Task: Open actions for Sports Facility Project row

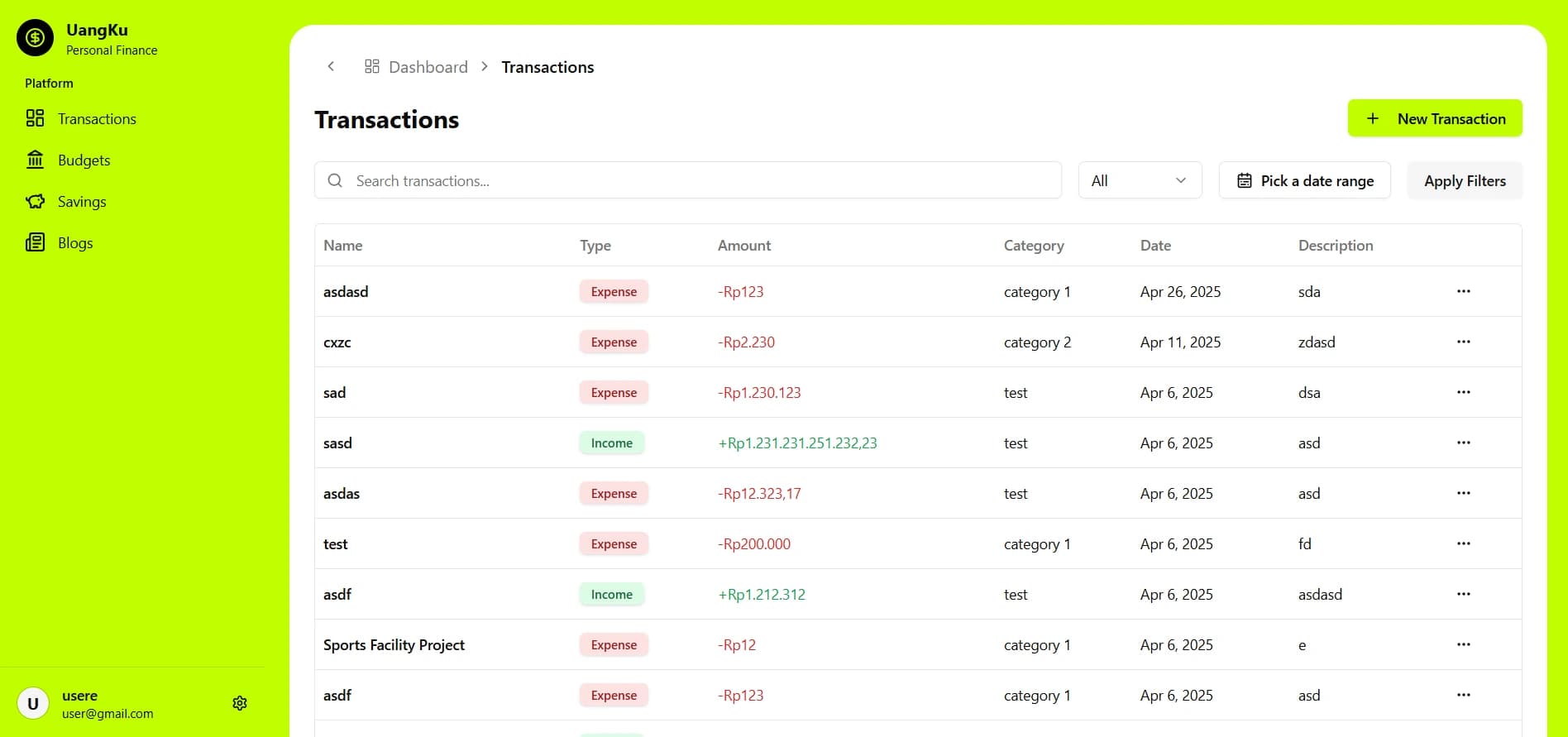Action: coord(1464,644)
